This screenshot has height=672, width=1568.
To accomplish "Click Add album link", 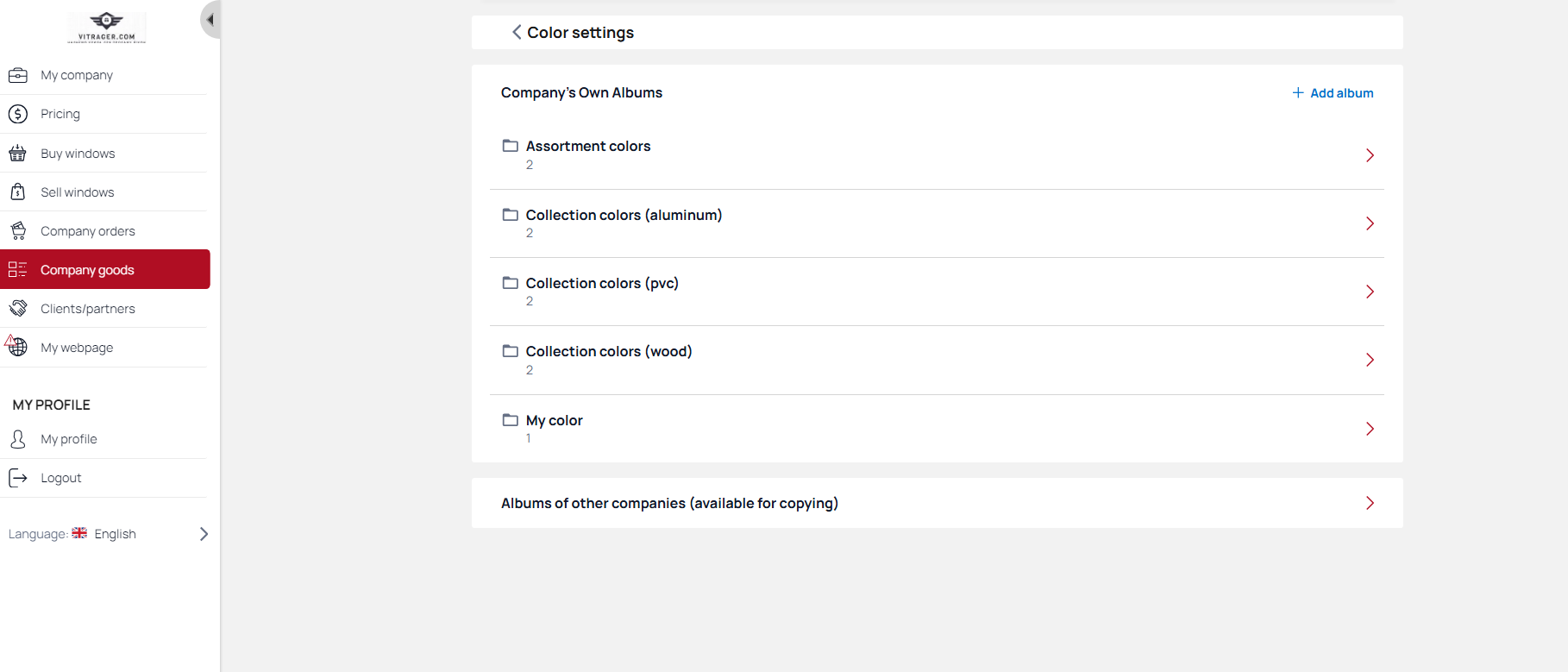I will [x=1333, y=93].
